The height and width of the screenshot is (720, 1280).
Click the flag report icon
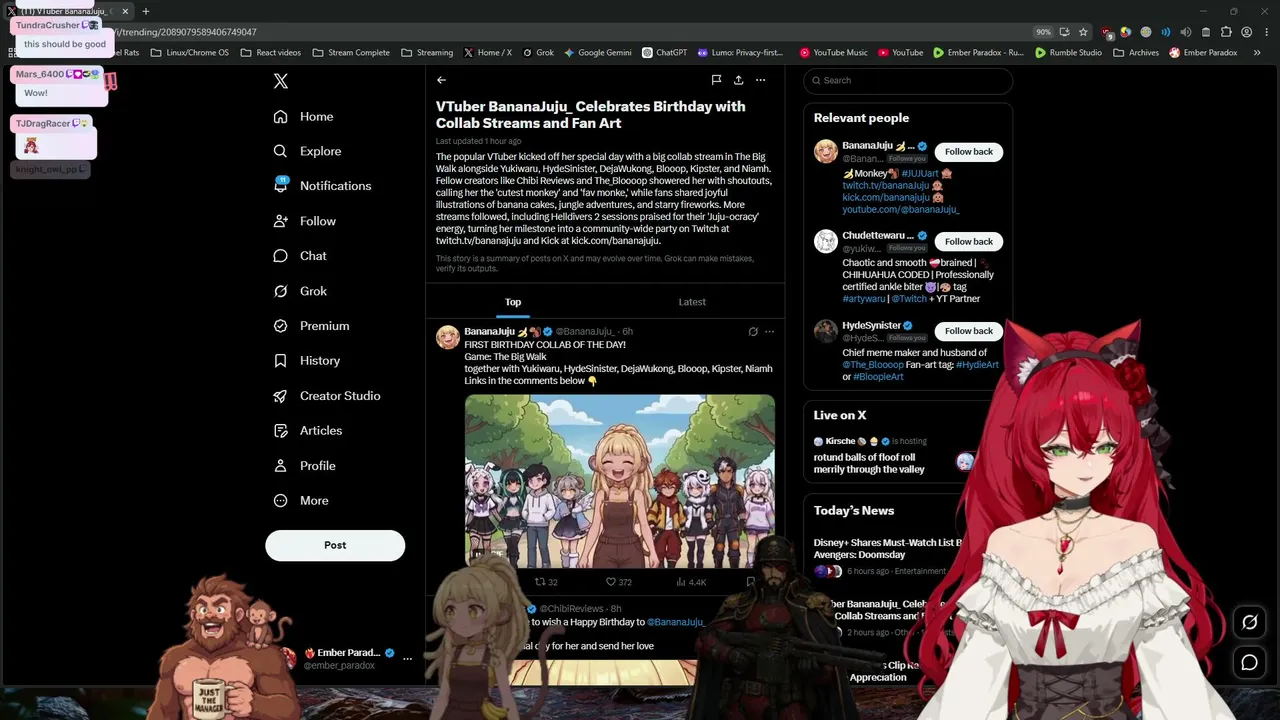[716, 80]
